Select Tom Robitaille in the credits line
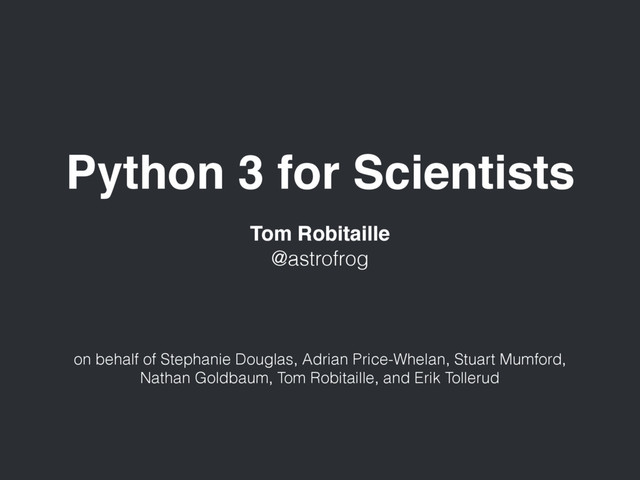 [x=325, y=378]
